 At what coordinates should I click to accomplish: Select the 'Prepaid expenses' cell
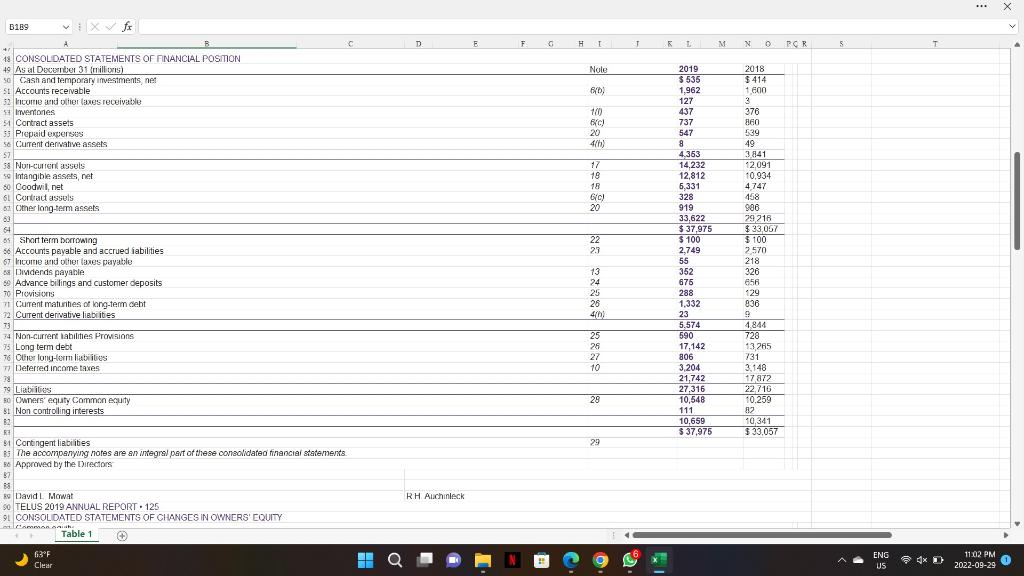pyautogui.click(x=49, y=133)
